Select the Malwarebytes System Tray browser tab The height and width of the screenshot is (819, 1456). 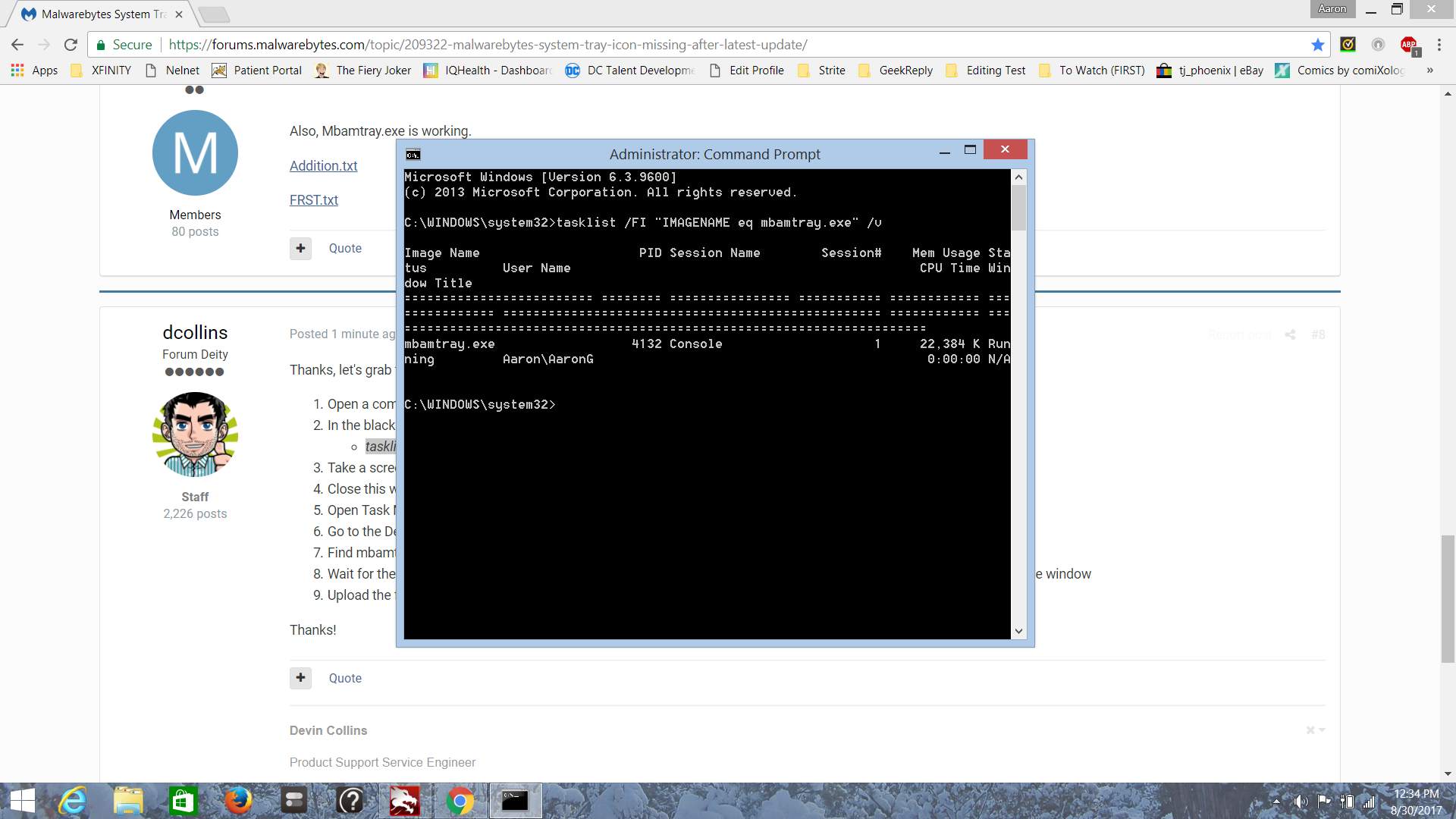(99, 14)
